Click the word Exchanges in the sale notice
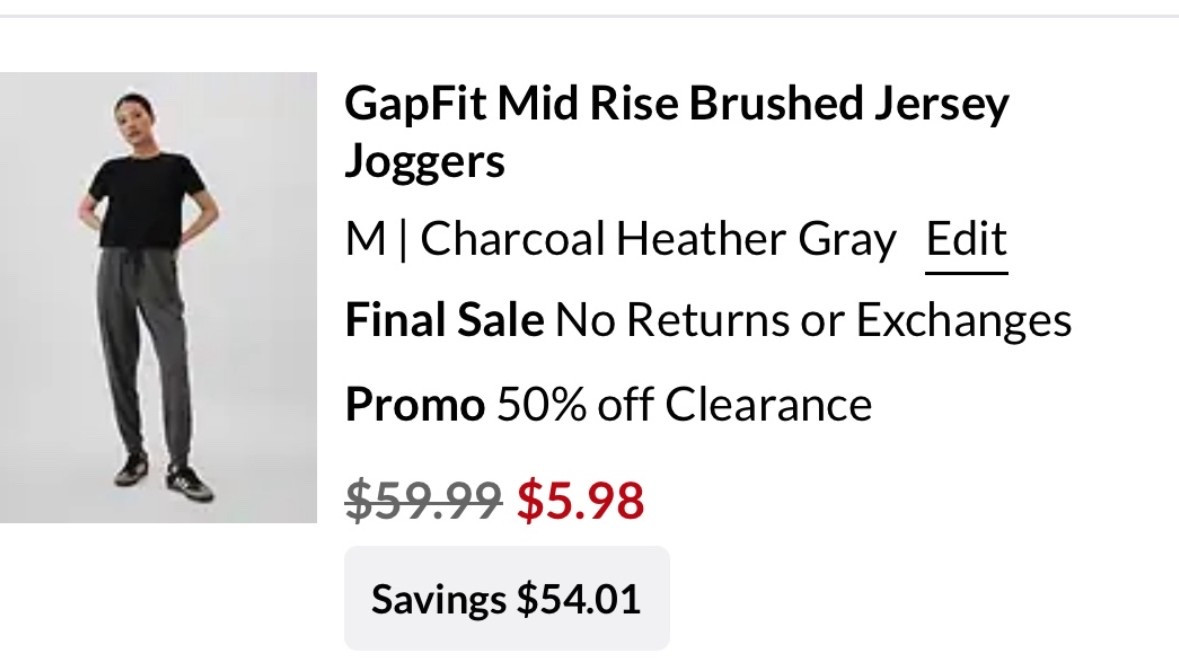 pos(963,321)
